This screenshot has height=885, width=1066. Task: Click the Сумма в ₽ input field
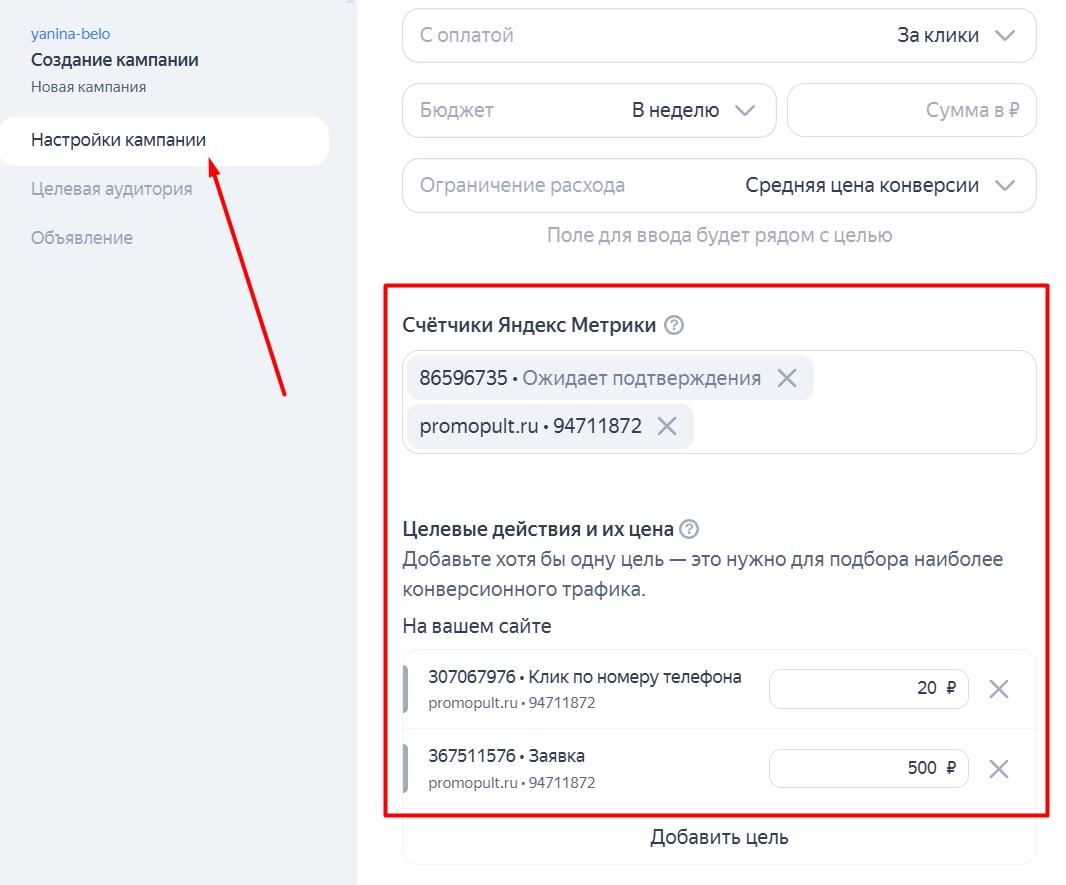point(911,110)
